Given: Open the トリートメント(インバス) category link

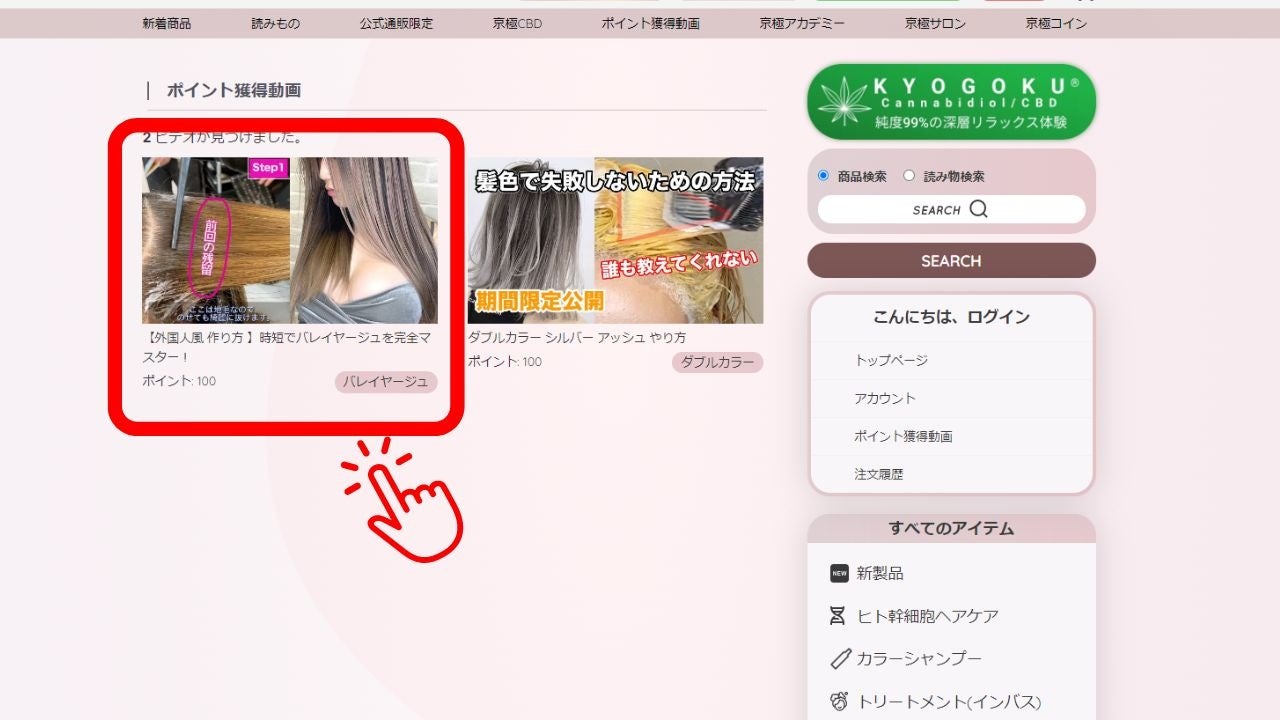Looking at the screenshot, I should pos(949,702).
